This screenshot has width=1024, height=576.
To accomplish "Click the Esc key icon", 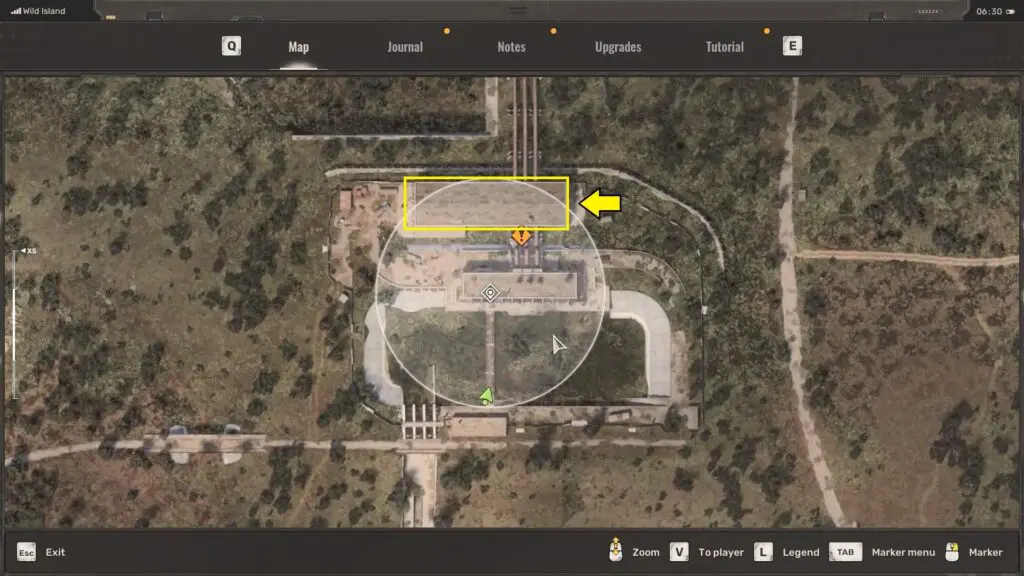I will pos(26,552).
